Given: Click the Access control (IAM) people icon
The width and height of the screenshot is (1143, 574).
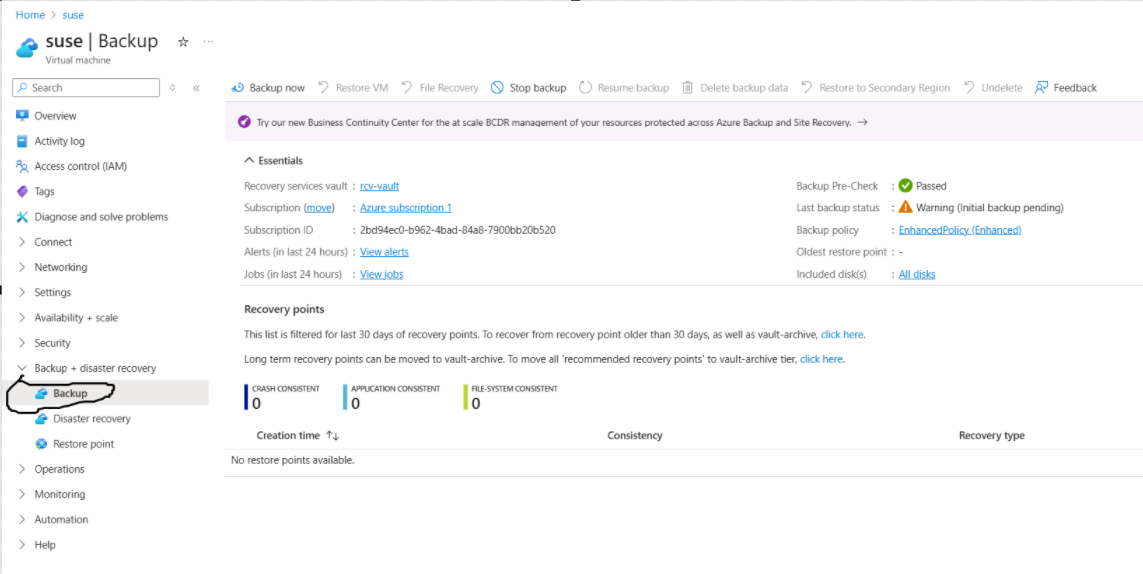Looking at the screenshot, I should 22,166.
